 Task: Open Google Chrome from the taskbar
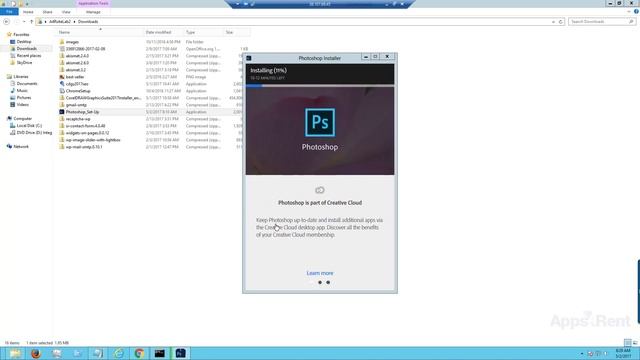(x=139, y=353)
